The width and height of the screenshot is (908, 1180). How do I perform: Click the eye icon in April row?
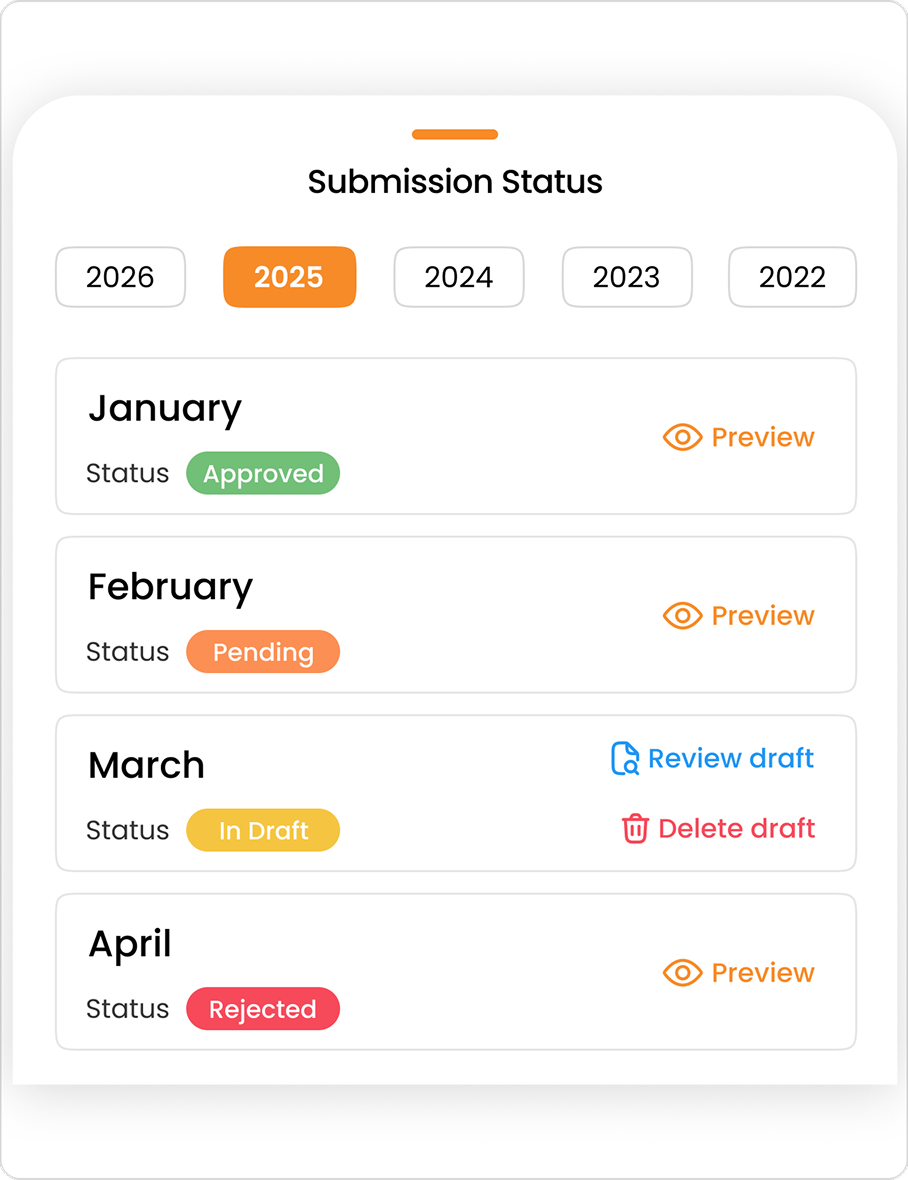click(x=682, y=972)
